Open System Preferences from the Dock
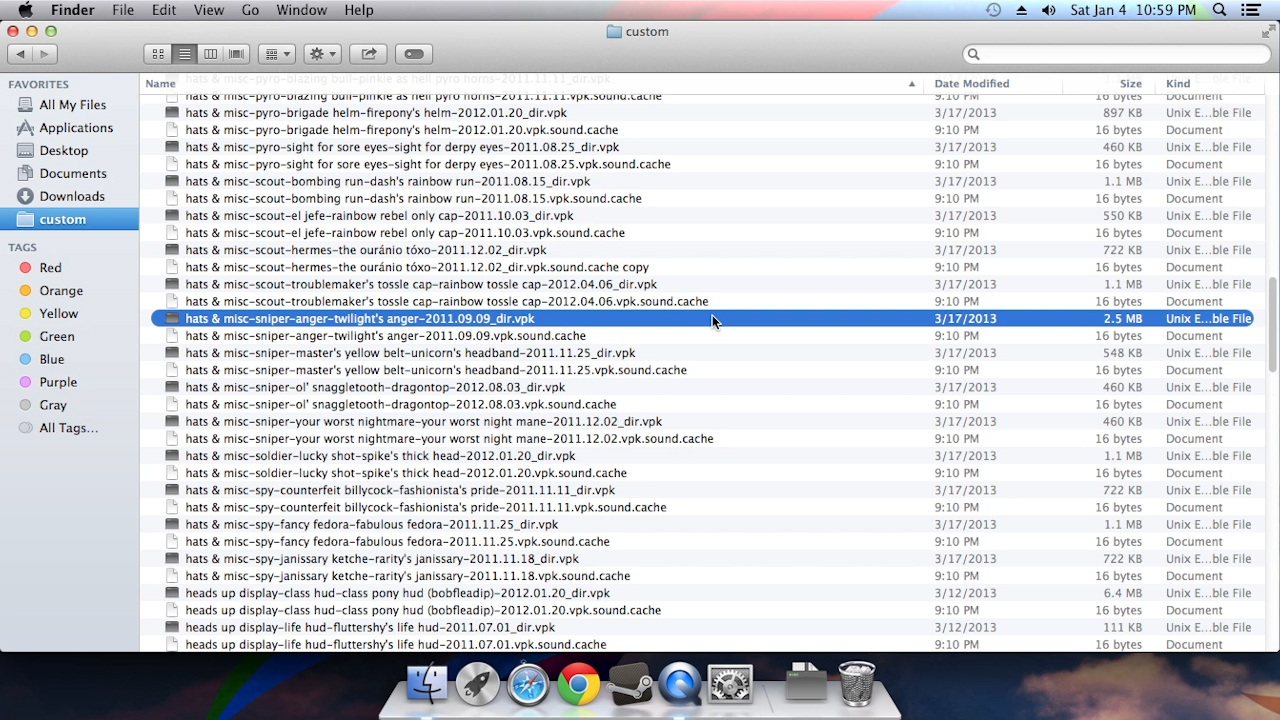This screenshot has height=720, width=1280. click(730, 684)
